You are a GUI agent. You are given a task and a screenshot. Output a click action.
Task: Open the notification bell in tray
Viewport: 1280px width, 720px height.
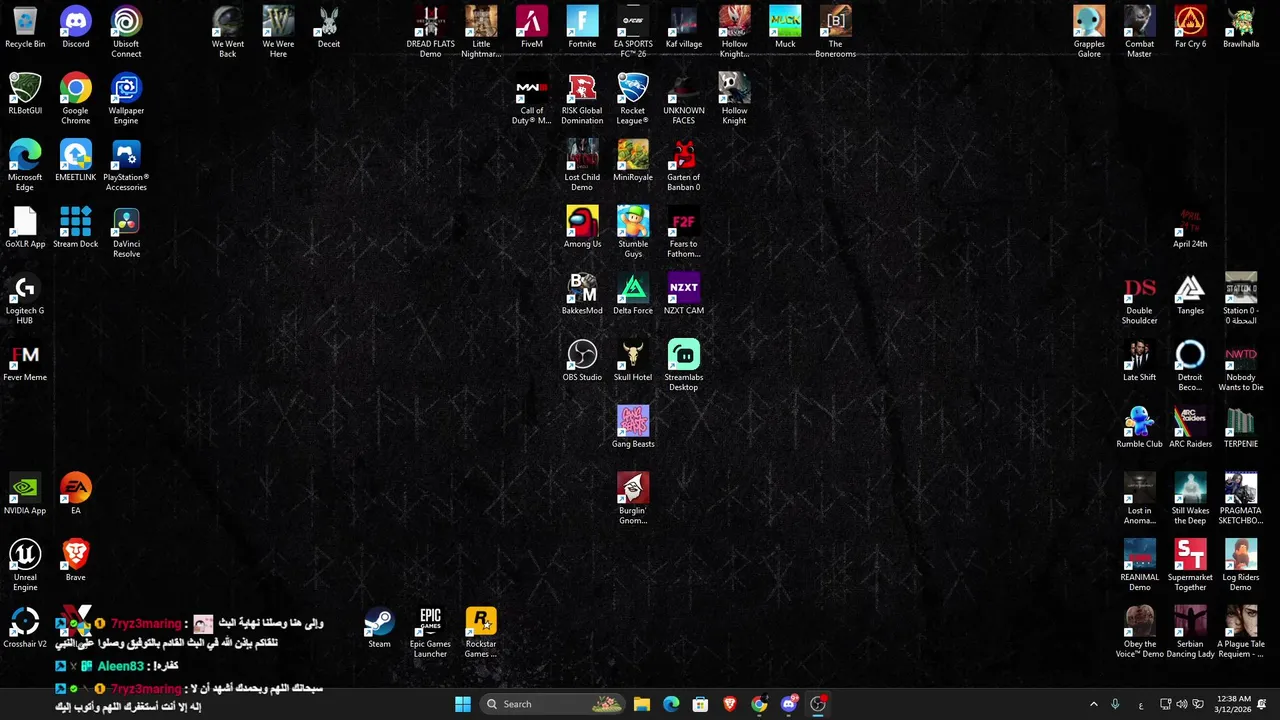point(1261,704)
